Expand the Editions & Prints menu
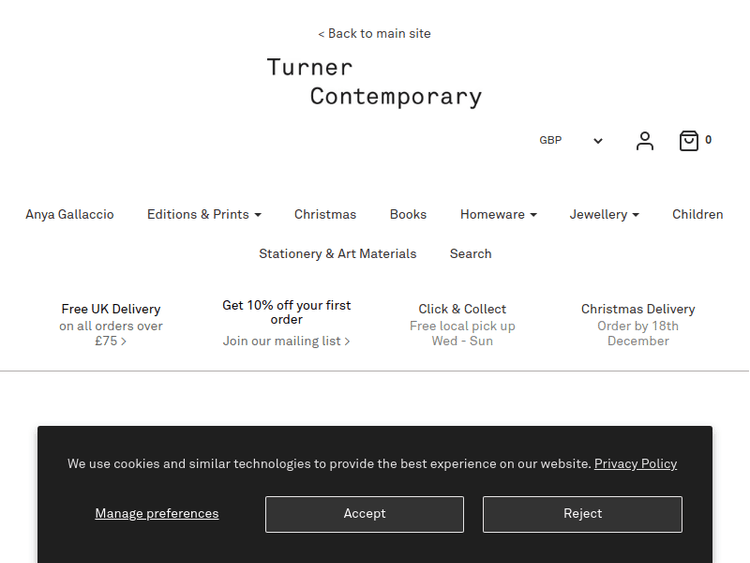This screenshot has width=750, height=563. click(x=204, y=214)
